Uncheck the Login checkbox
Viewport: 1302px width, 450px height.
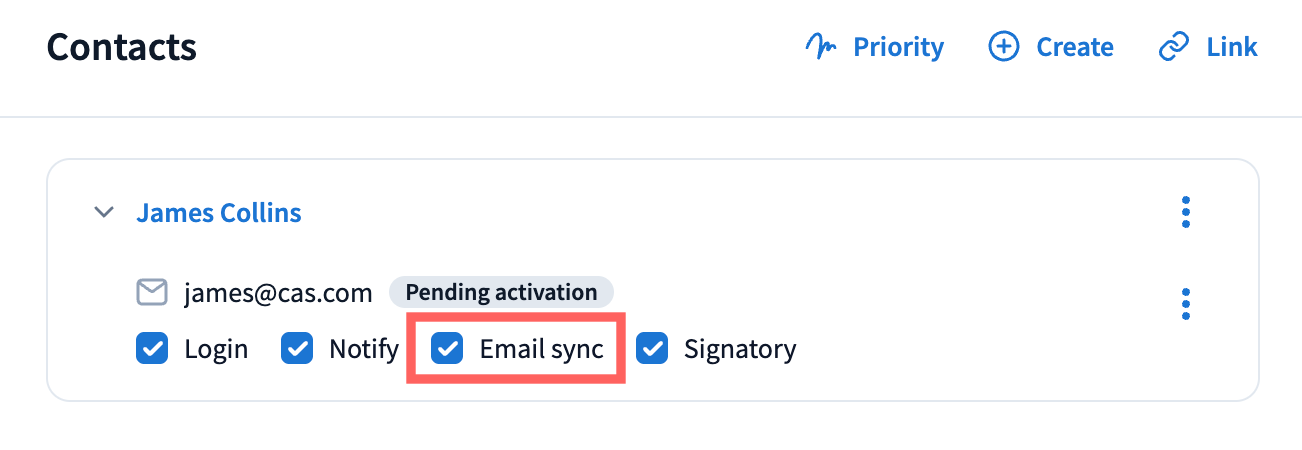pos(152,349)
